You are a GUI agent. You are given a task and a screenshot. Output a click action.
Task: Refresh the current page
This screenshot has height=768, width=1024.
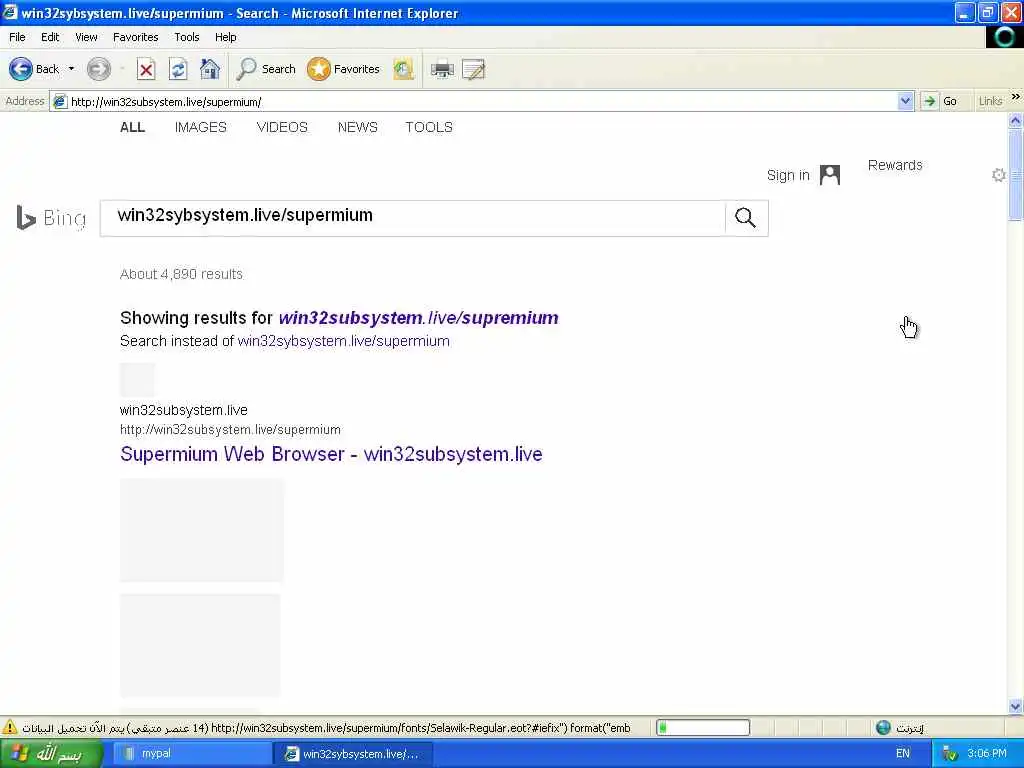point(178,69)
